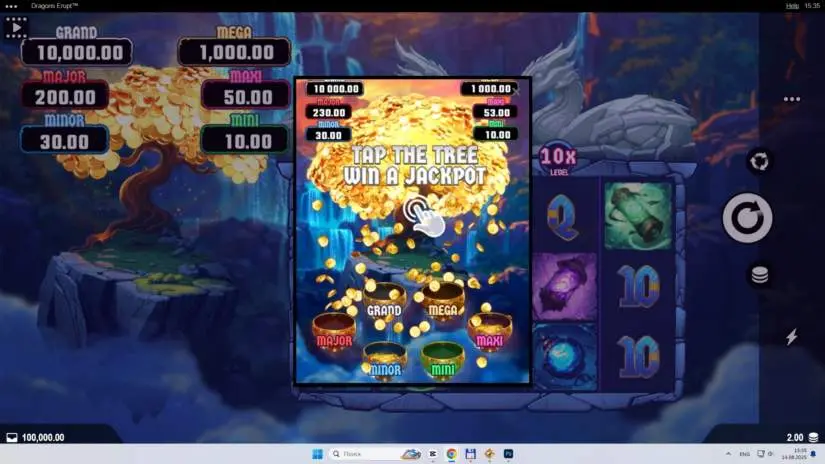Click the Mini 10.00 jackpot display
825x464 pixels.
(245, 141)
